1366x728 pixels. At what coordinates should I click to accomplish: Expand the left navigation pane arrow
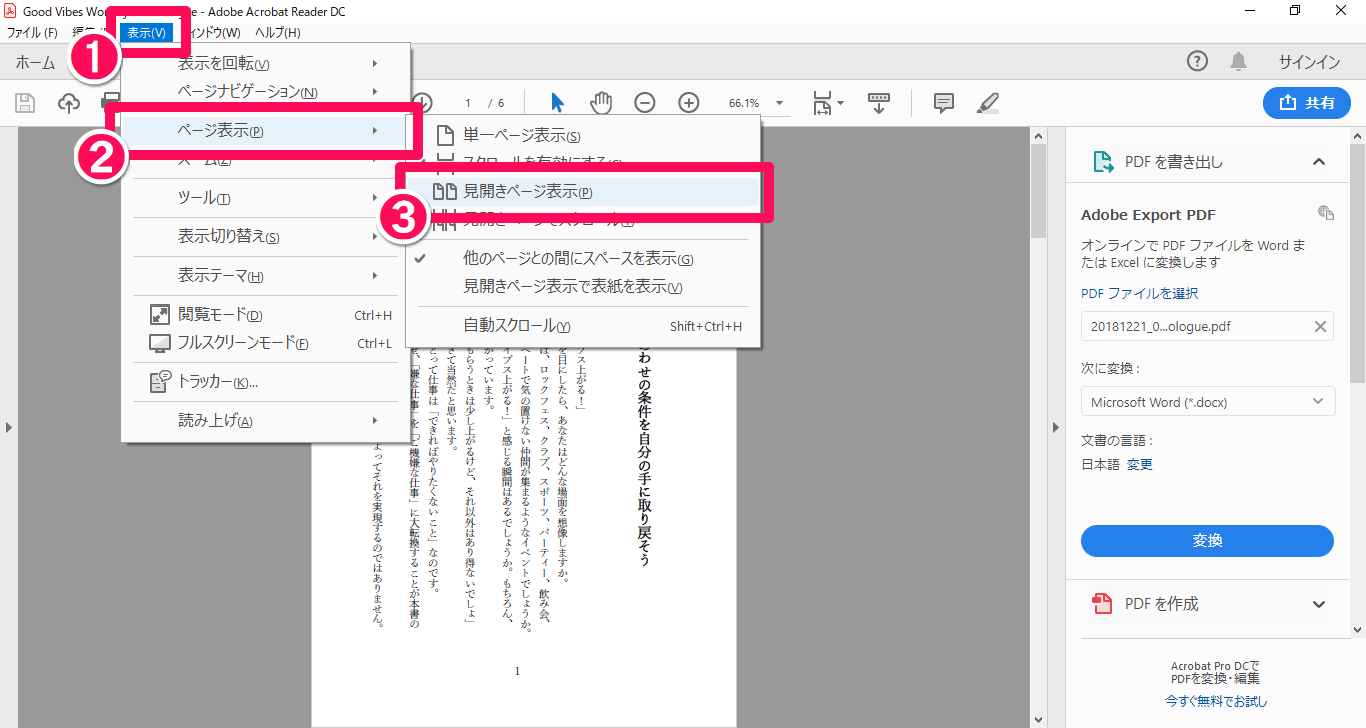(x=9, y=428)
